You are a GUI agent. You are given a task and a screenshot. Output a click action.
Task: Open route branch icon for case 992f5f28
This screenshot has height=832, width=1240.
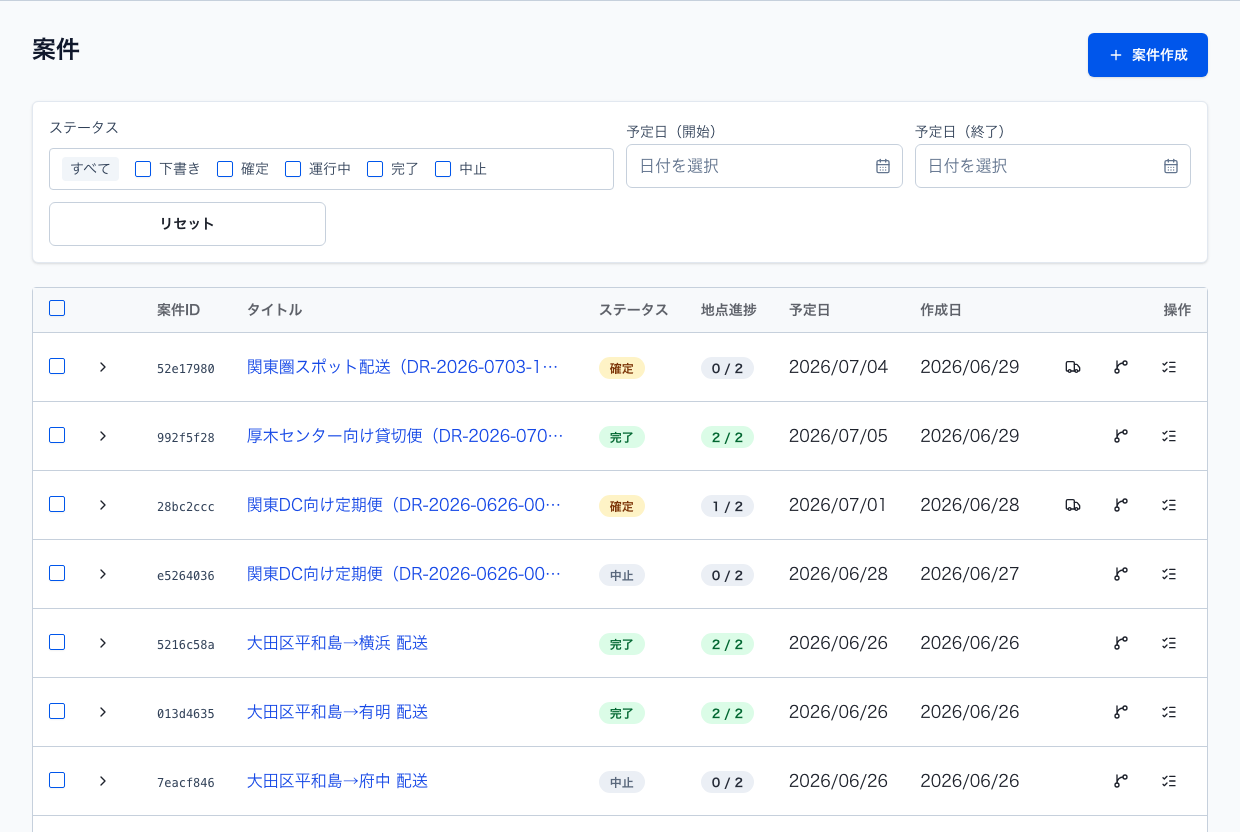pos(1121,436)
